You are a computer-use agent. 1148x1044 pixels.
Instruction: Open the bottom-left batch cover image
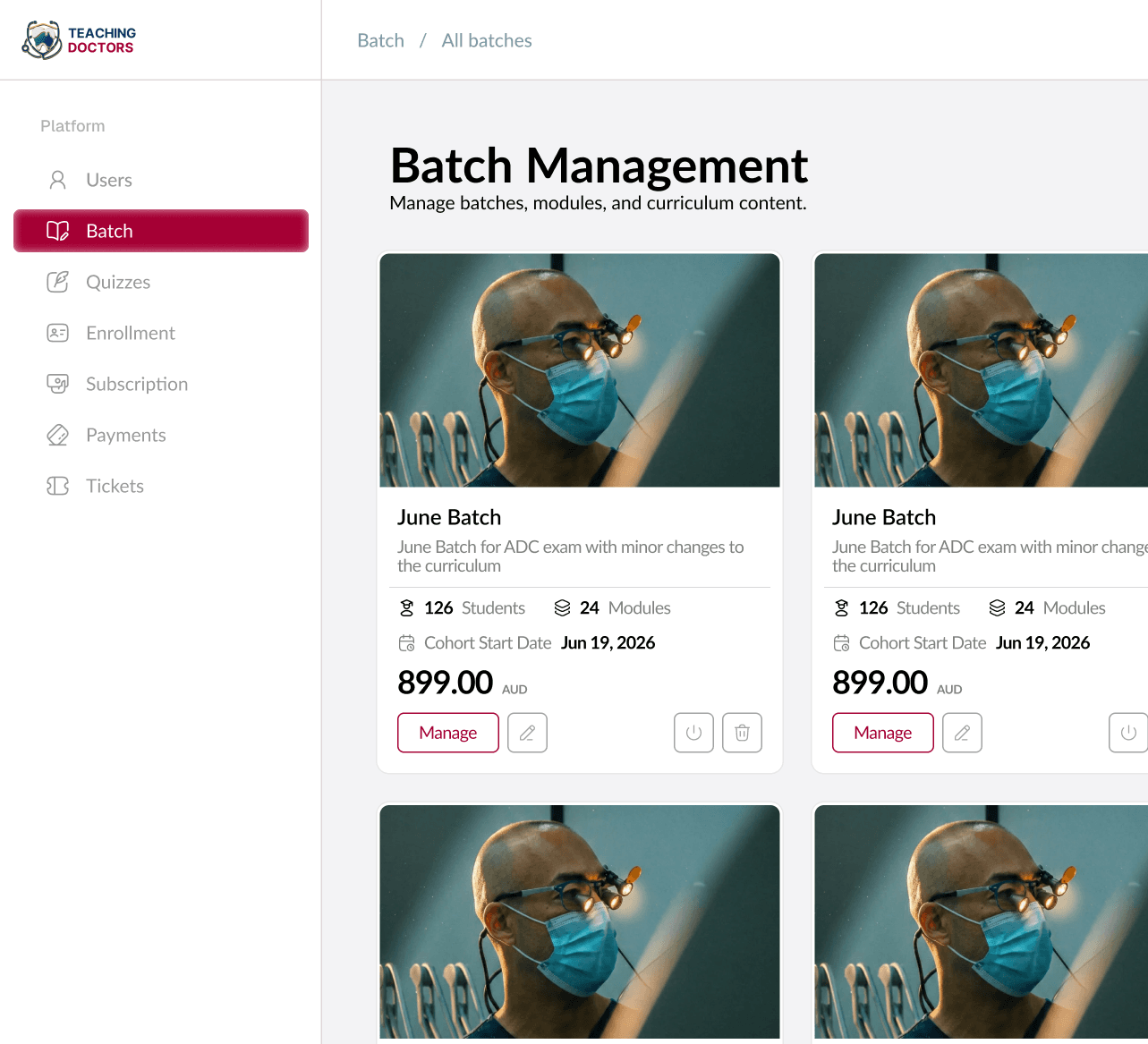[x=580, y=921]
